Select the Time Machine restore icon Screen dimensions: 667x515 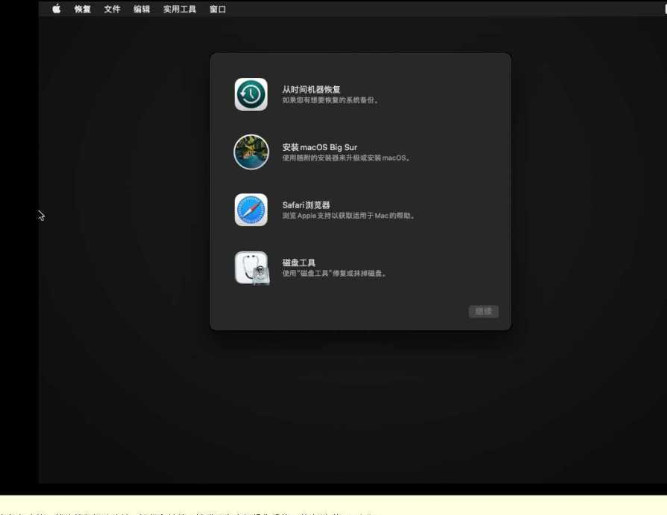(x=251, y=94)
